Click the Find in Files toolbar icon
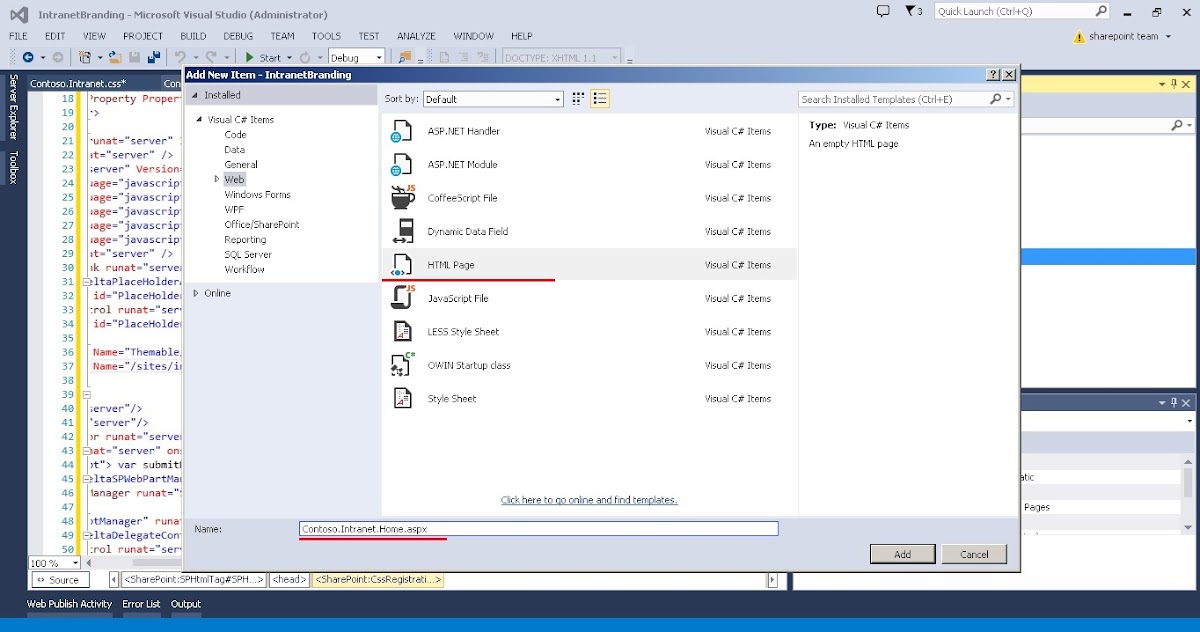Screen dimensions: 1200x632 [405, 58]
